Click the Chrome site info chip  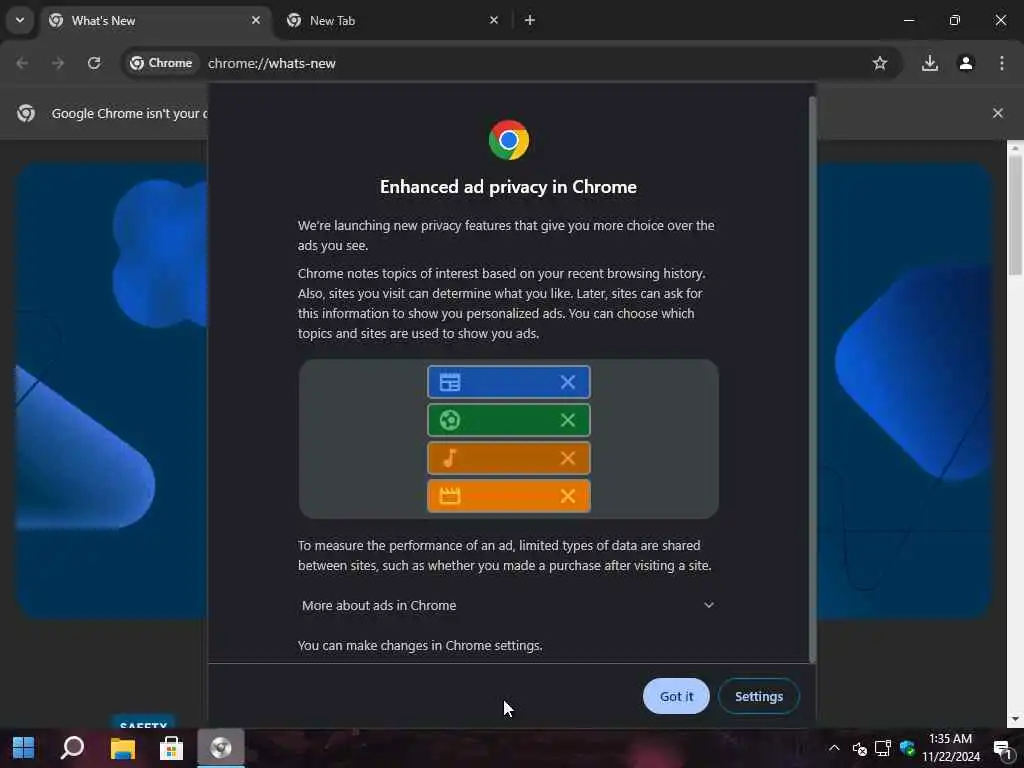161,63
